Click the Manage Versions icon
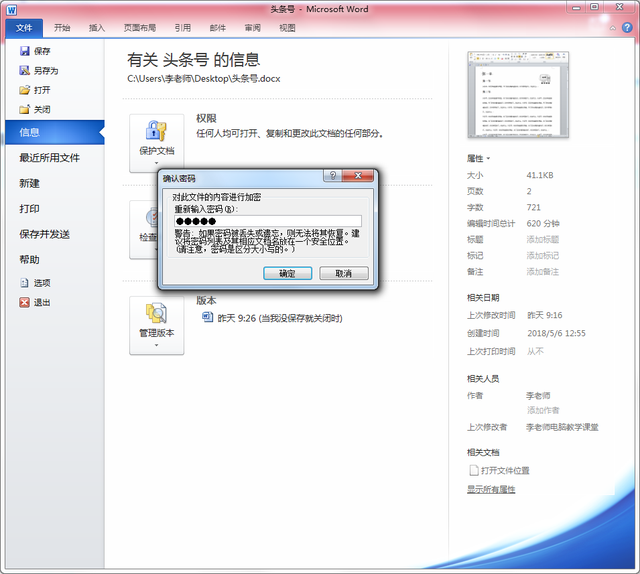The height and width of the screenshot is (574, 640). (x=156, y=313)
